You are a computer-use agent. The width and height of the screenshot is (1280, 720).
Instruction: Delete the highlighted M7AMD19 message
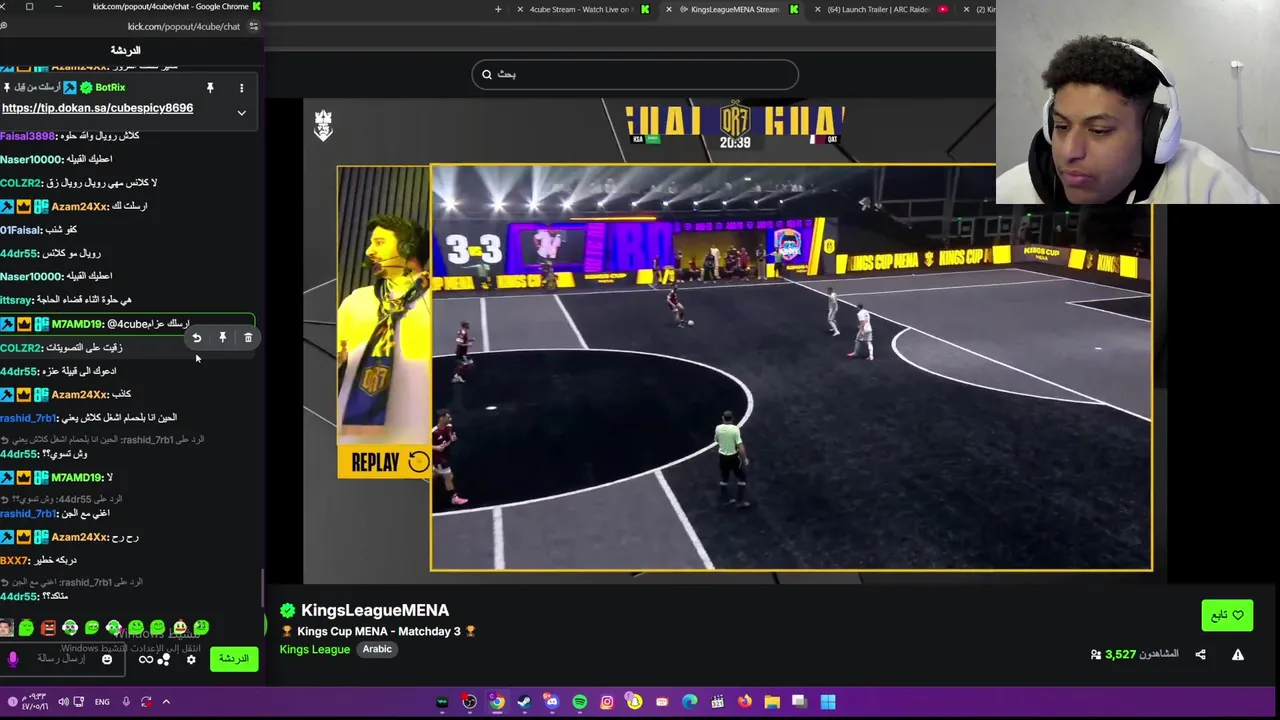[x=248, y=338]
